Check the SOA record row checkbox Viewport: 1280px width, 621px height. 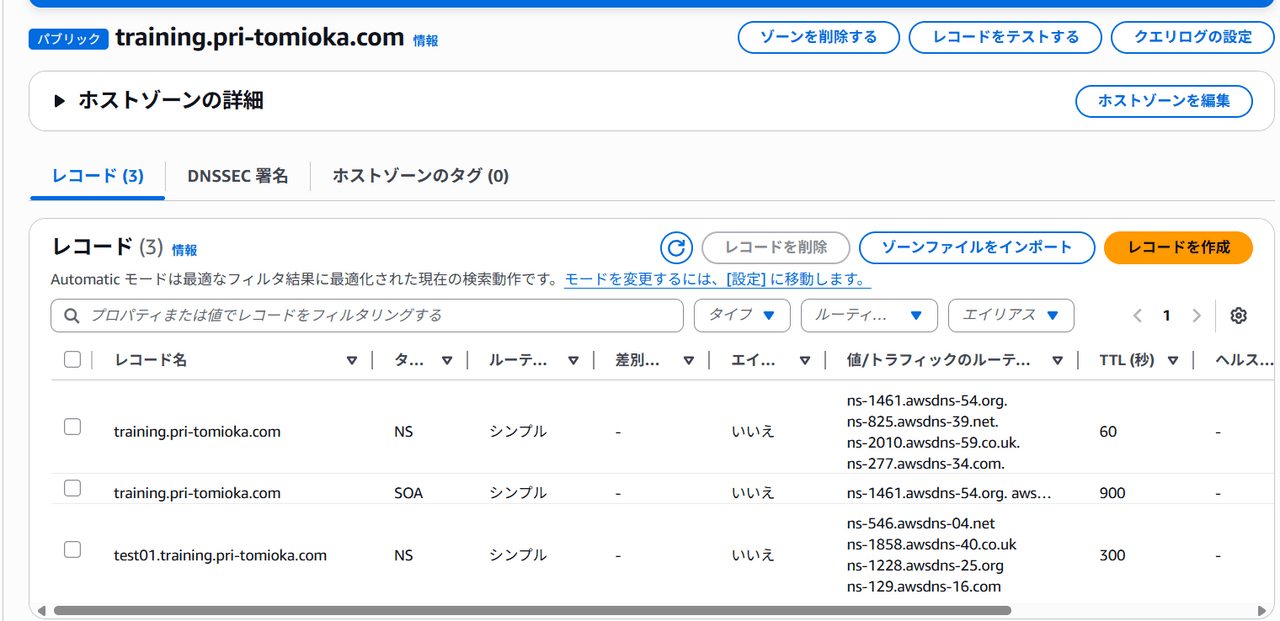(x=72, y=488)
